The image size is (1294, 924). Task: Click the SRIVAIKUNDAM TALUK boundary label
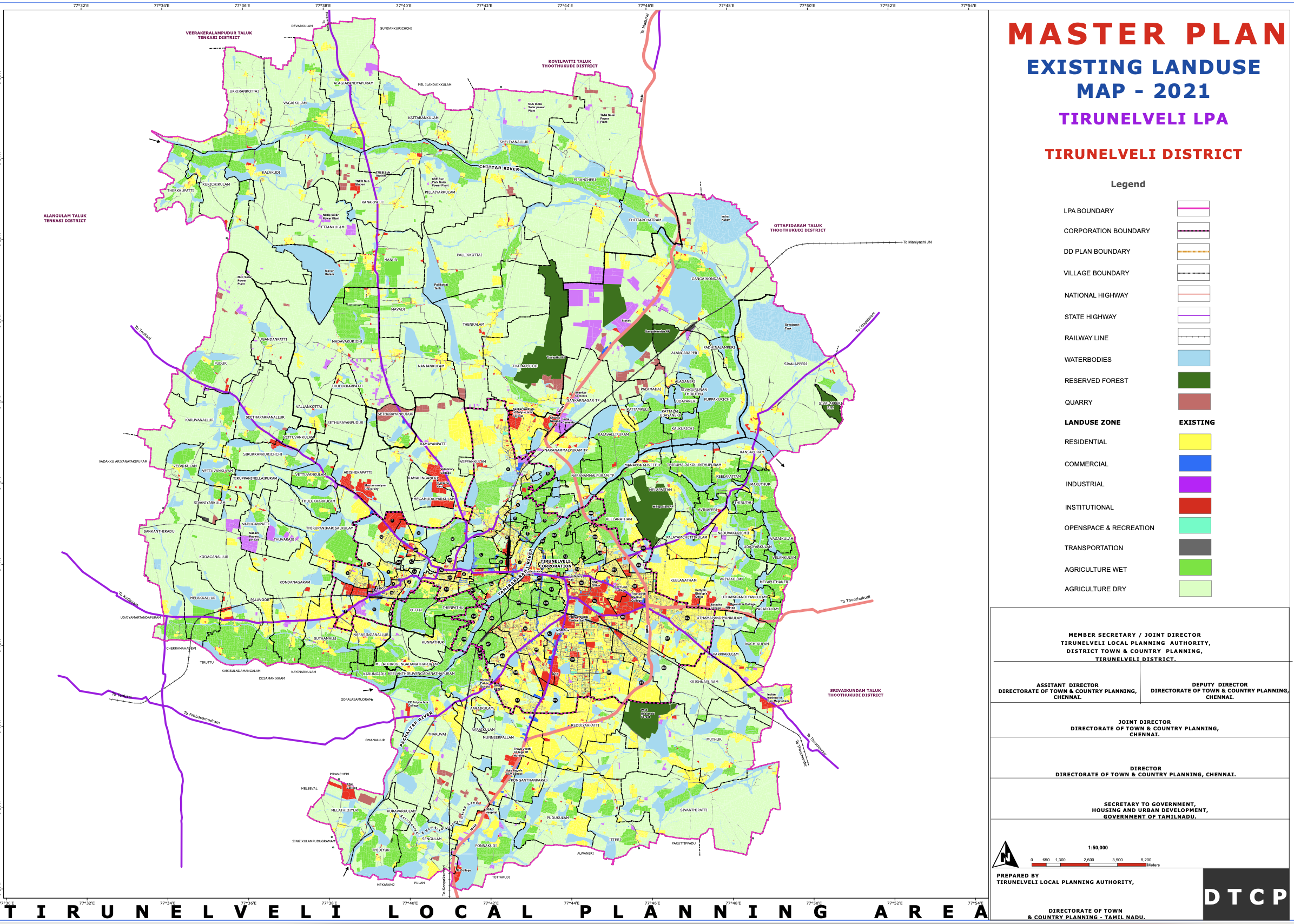click(x=855, y=692)
